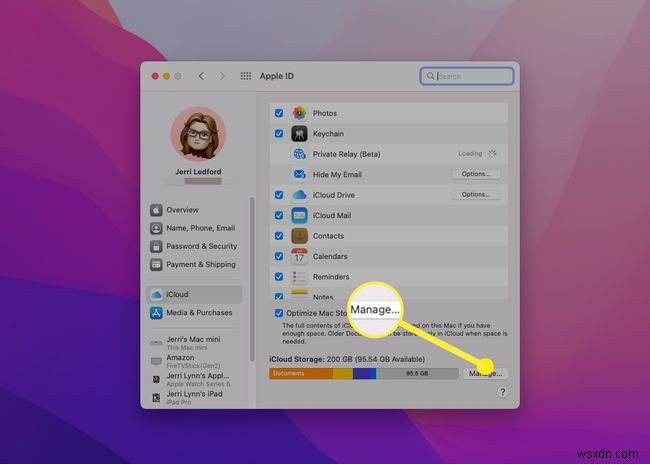Viewport: 650px width, 464px height.
Task: Uncheck the Keychain checkbox
Action: [279, 134]
